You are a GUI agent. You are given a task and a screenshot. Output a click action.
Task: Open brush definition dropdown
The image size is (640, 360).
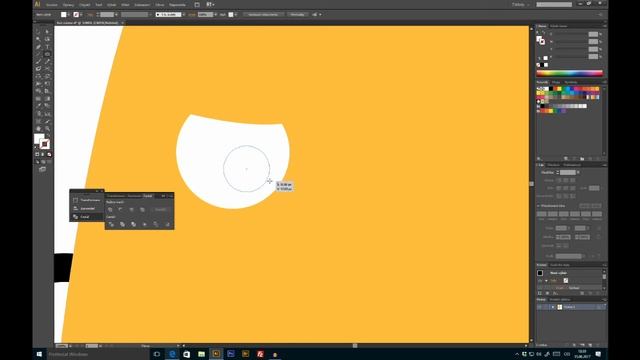184,15
